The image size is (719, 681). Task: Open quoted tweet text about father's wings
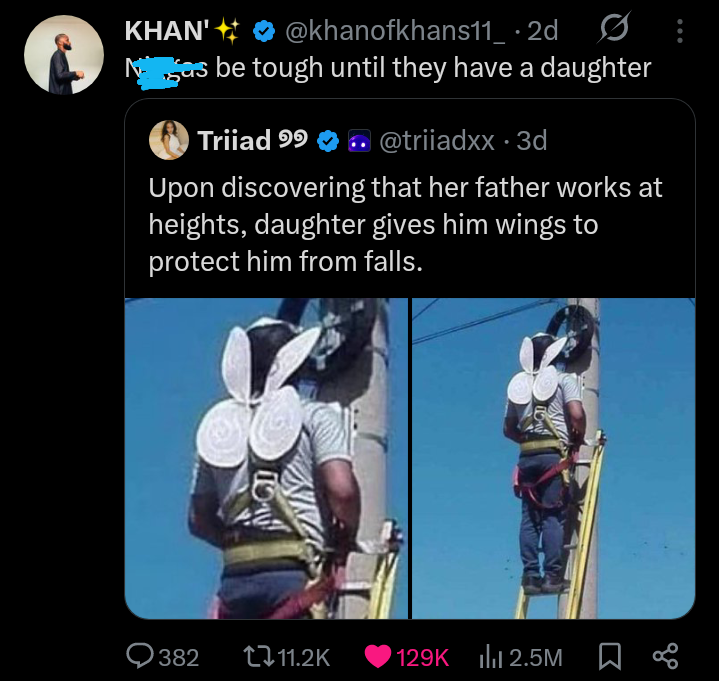405,225
